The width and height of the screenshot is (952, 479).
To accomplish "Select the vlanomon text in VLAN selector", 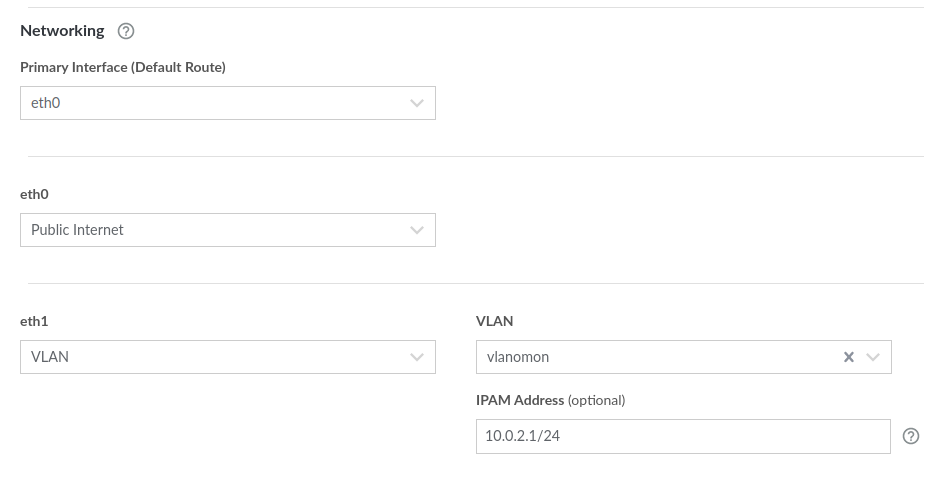I will [518, 357].
